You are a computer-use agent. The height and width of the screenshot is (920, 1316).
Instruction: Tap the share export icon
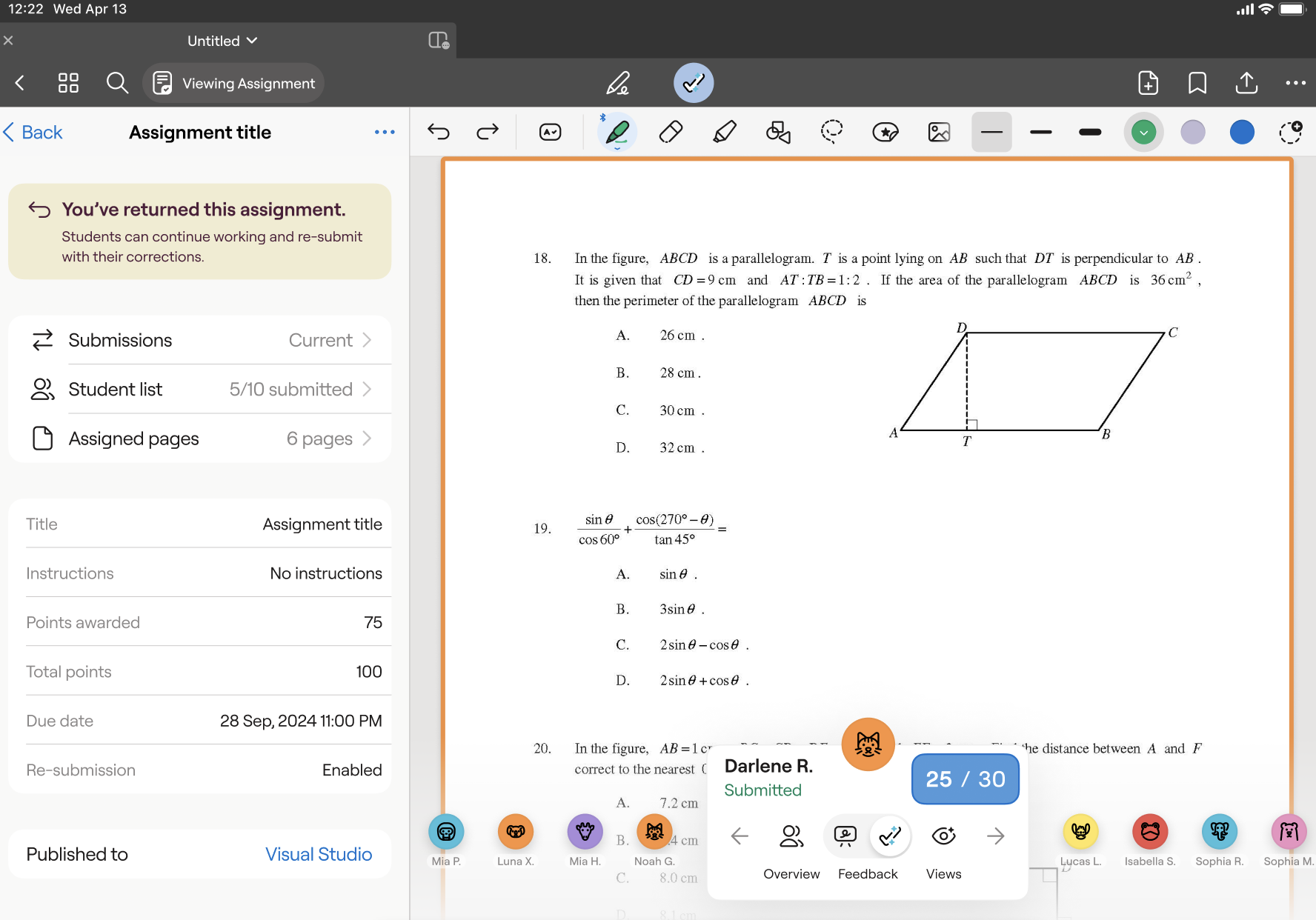(x=1246, y=83)
